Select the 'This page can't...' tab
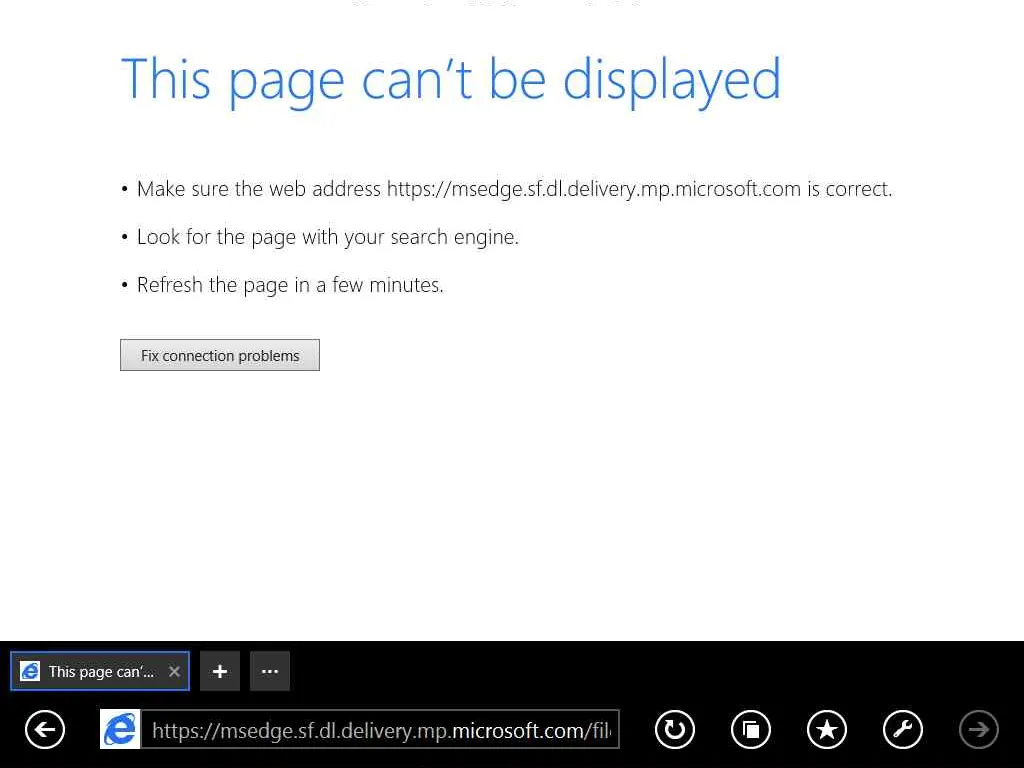This screenshot has height=768, width=1024. [x=100, y=671]
